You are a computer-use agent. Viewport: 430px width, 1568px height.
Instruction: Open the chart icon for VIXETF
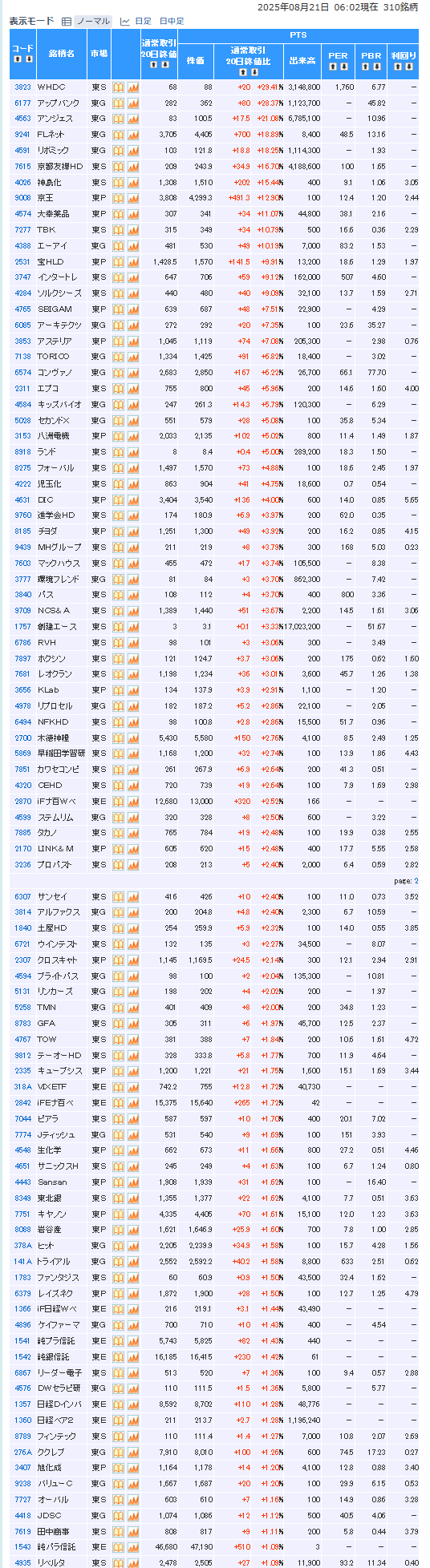[132, 1086]
